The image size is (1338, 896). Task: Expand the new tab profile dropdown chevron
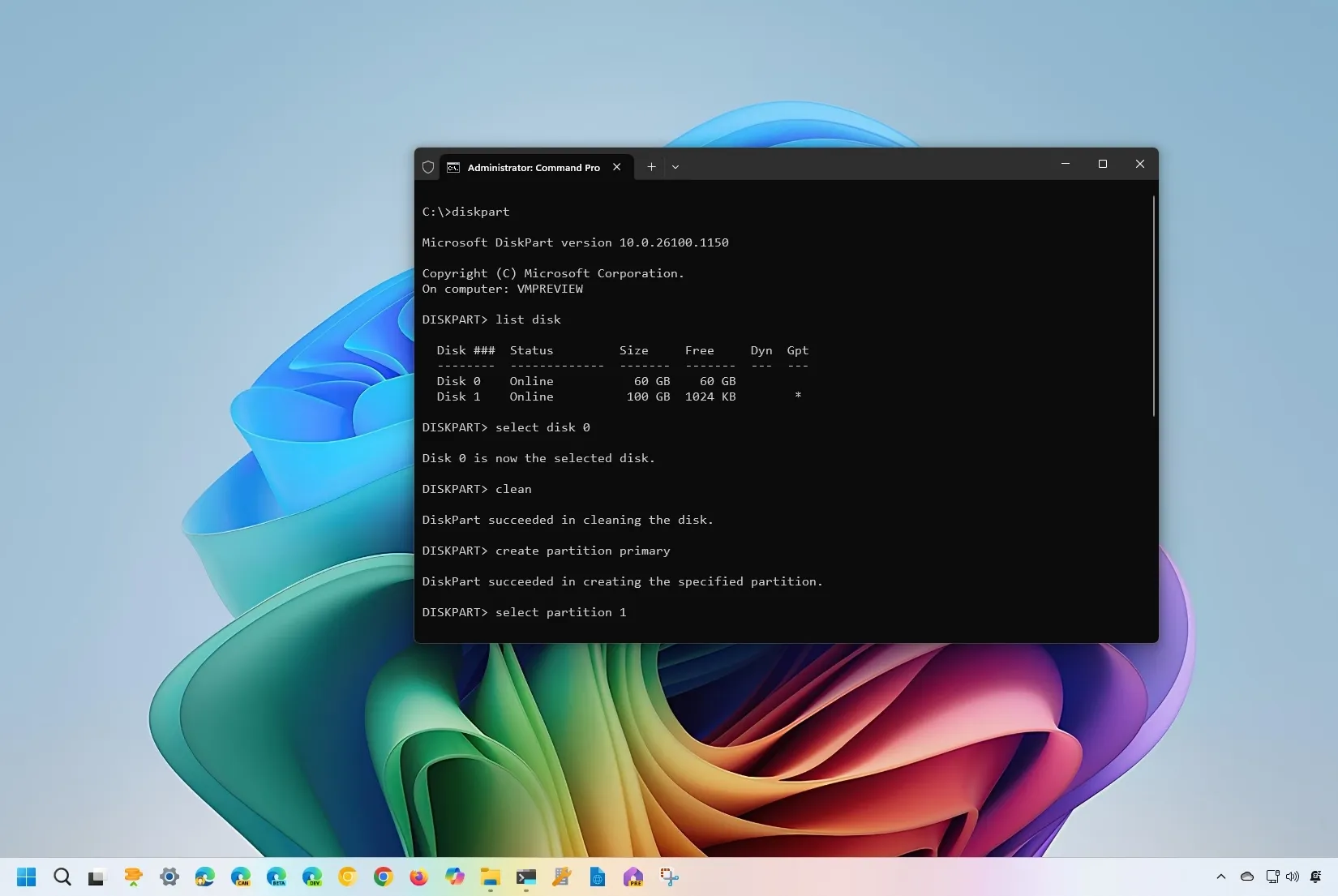coord(675,167)
